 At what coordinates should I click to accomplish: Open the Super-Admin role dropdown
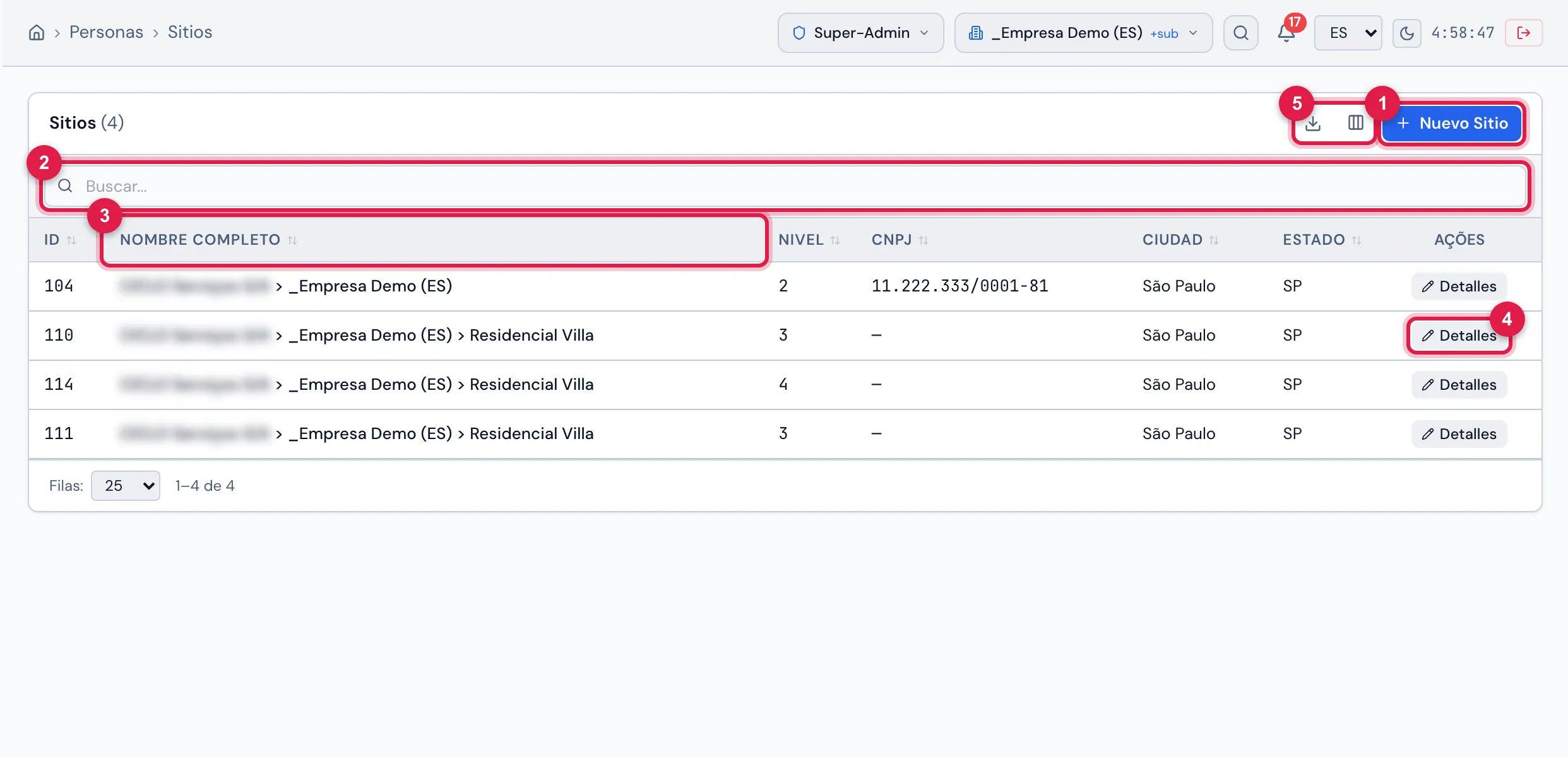[x=860, y=33]
